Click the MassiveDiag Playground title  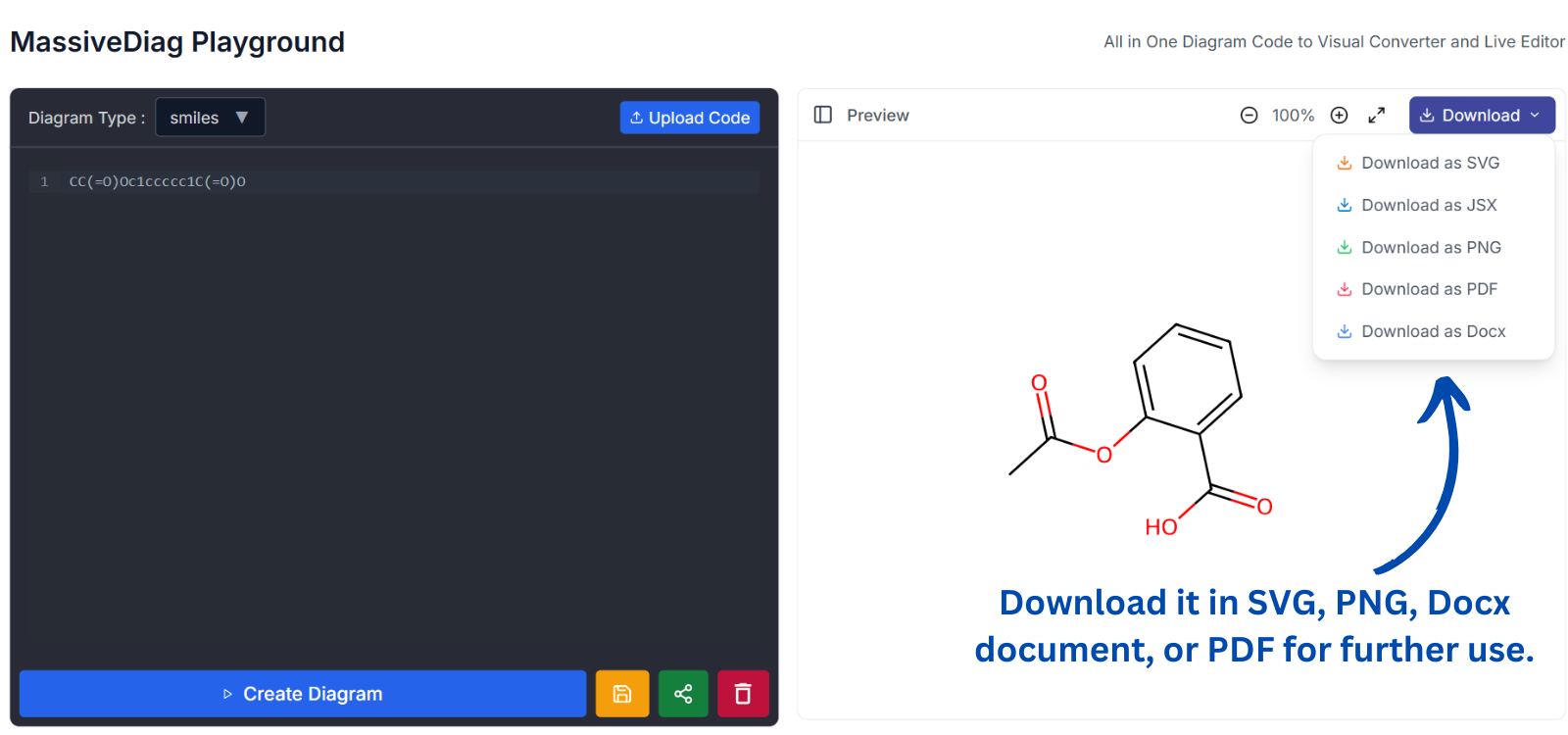(177, 42)
